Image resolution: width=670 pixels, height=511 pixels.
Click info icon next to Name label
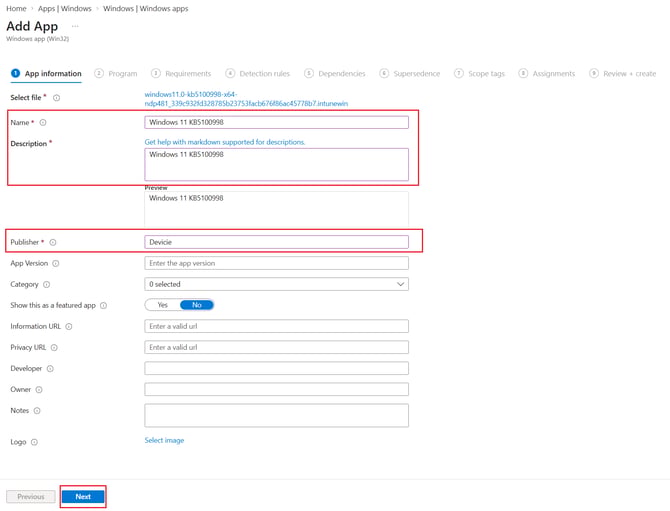tap(43, 123)
